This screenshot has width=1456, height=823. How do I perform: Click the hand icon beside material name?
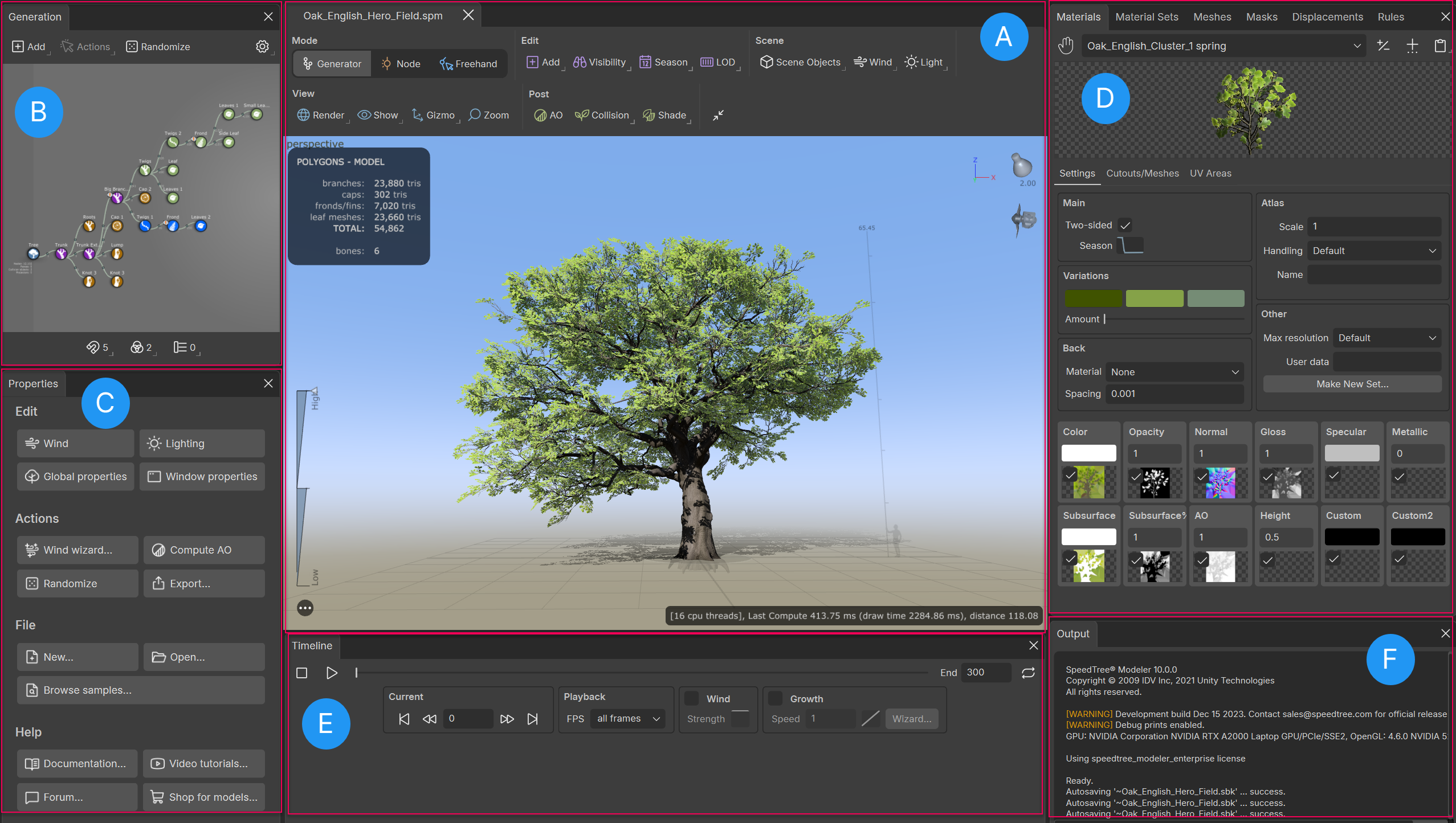pyautogui.click(x=1066, y=46)
